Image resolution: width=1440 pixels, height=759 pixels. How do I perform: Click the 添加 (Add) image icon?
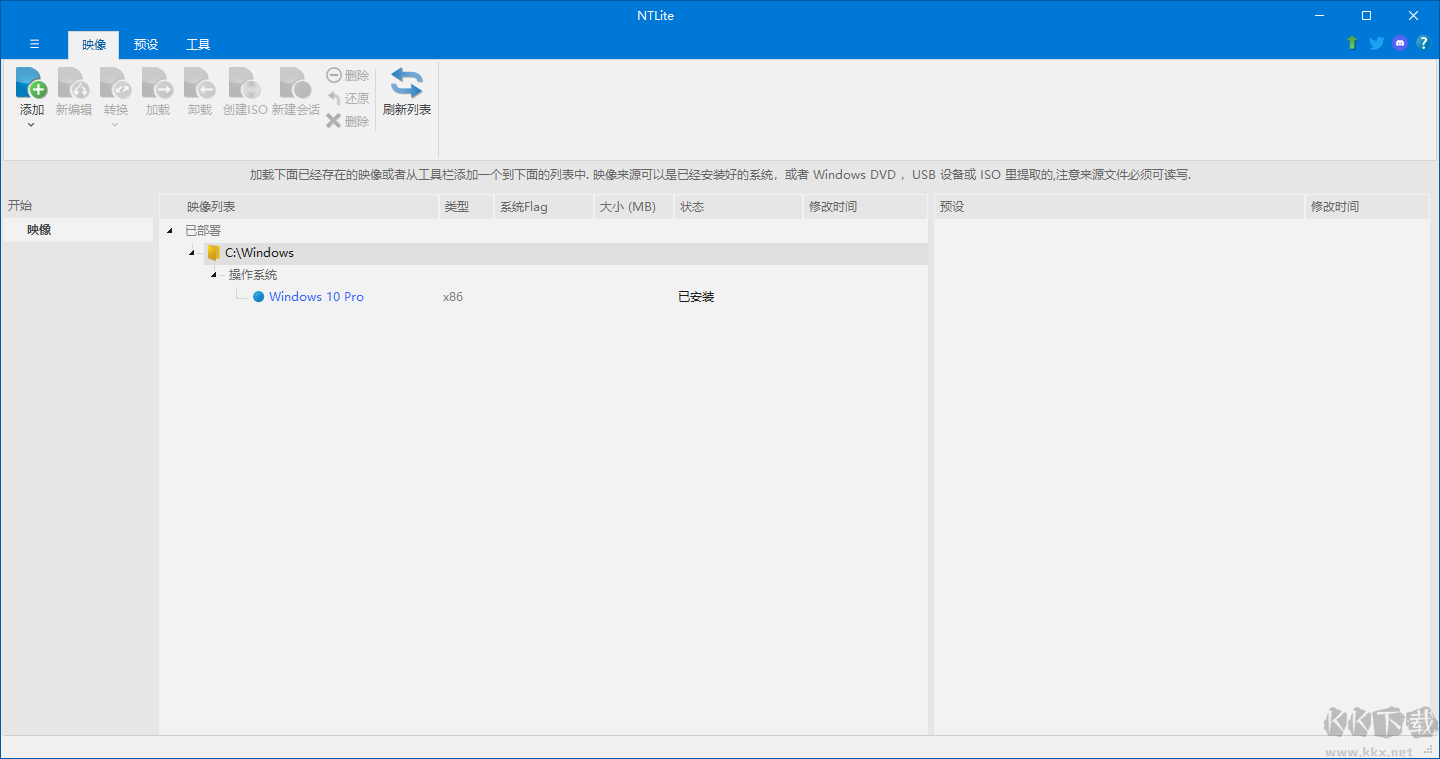click(31, 83)
